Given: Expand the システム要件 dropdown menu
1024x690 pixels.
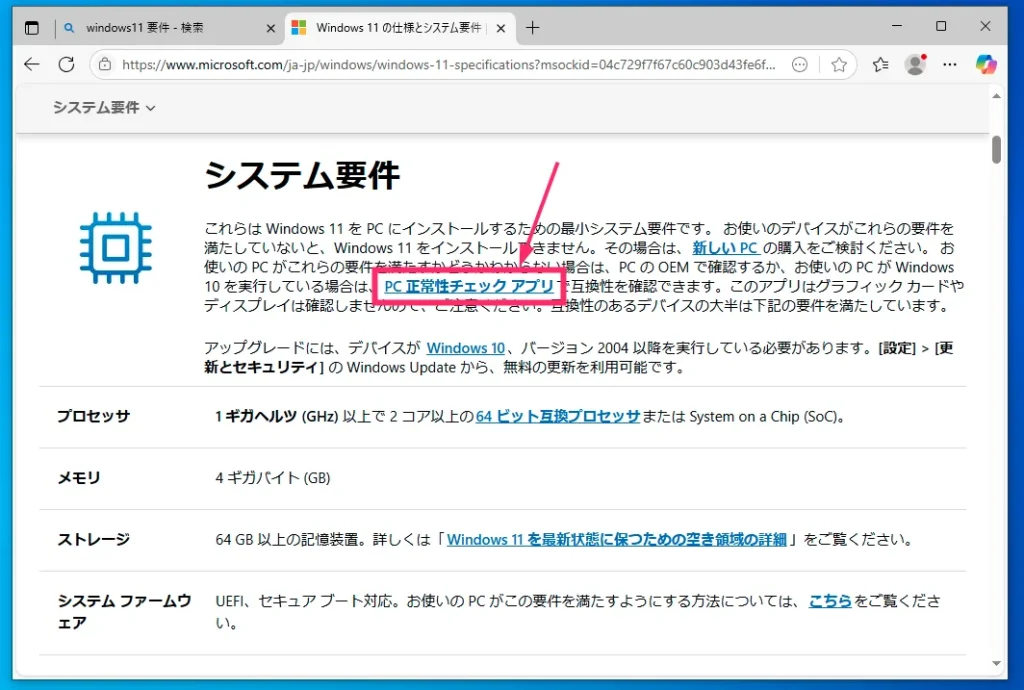Looking at the screenshot, I should [104, 107].
